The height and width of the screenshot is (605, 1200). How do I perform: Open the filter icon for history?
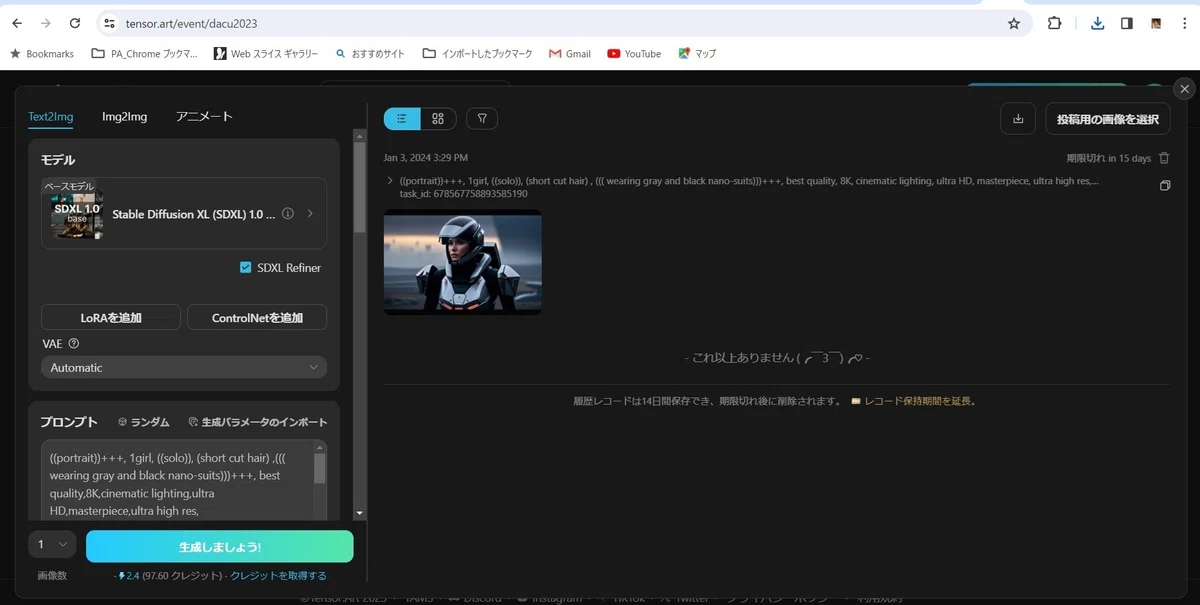pos(482,119)
